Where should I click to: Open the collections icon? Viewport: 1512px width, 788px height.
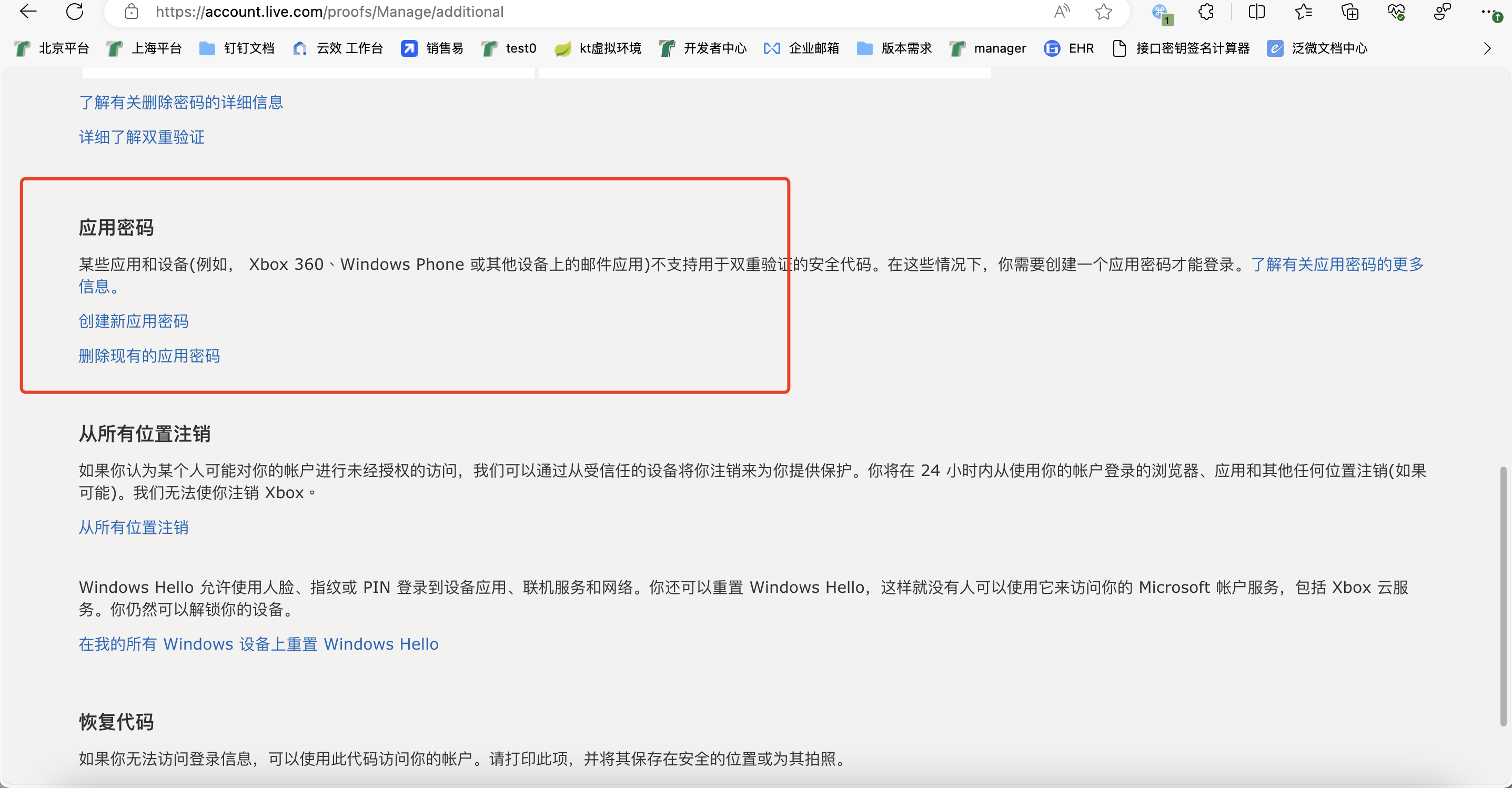coord(1349,11)
